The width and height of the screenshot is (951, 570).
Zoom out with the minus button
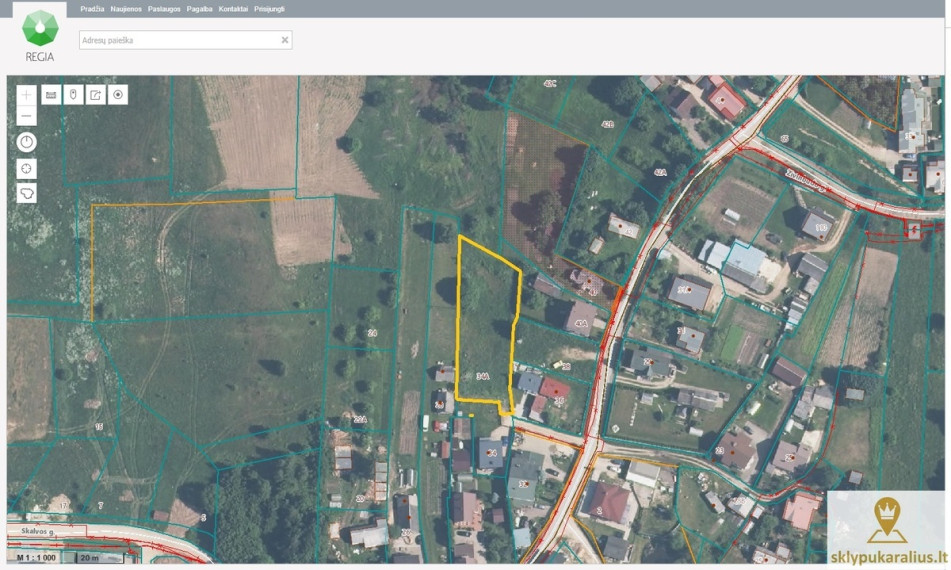coord(26,115)
